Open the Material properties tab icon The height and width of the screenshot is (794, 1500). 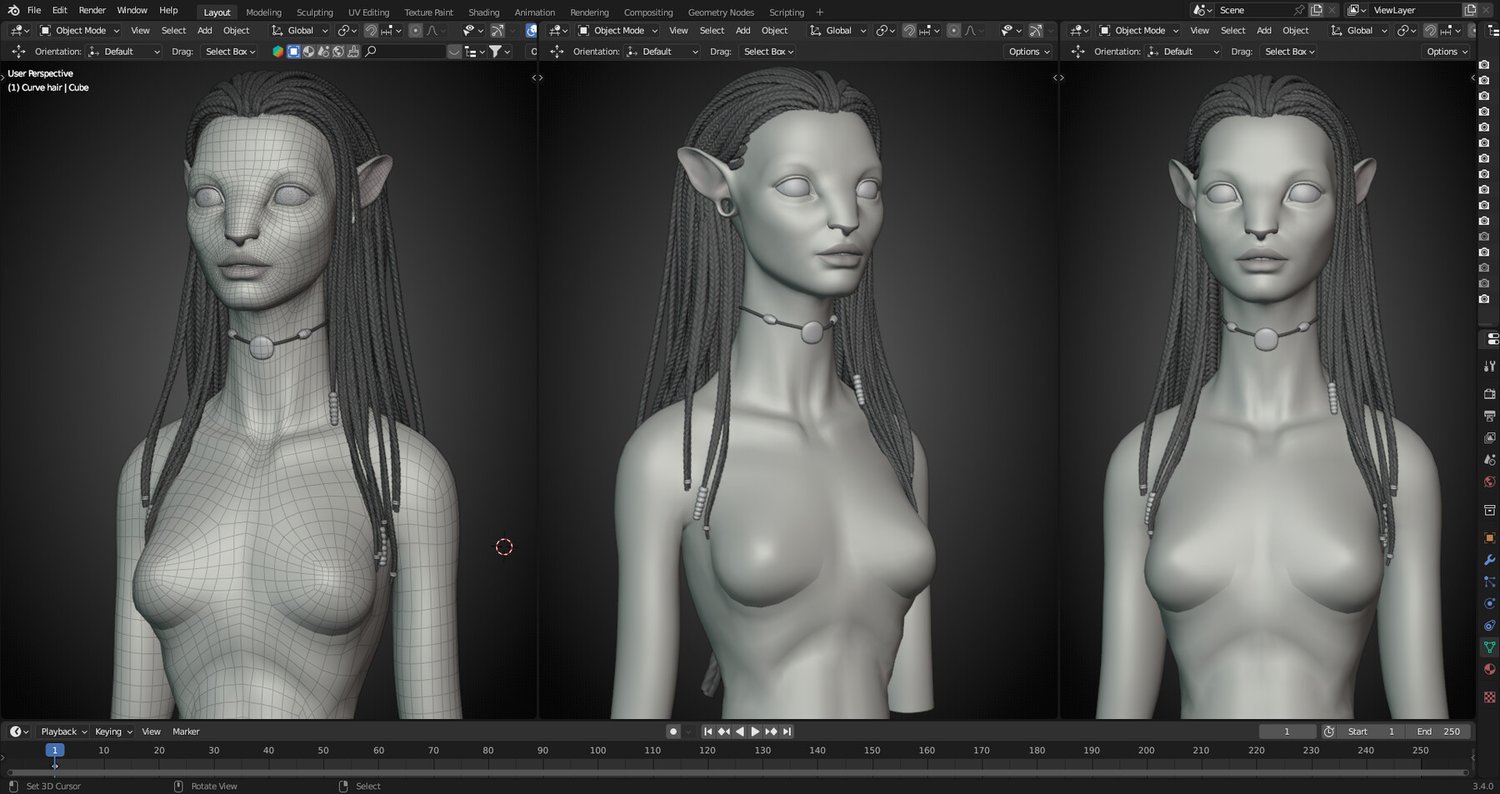pyautogui.click(x=1490, y=670)
